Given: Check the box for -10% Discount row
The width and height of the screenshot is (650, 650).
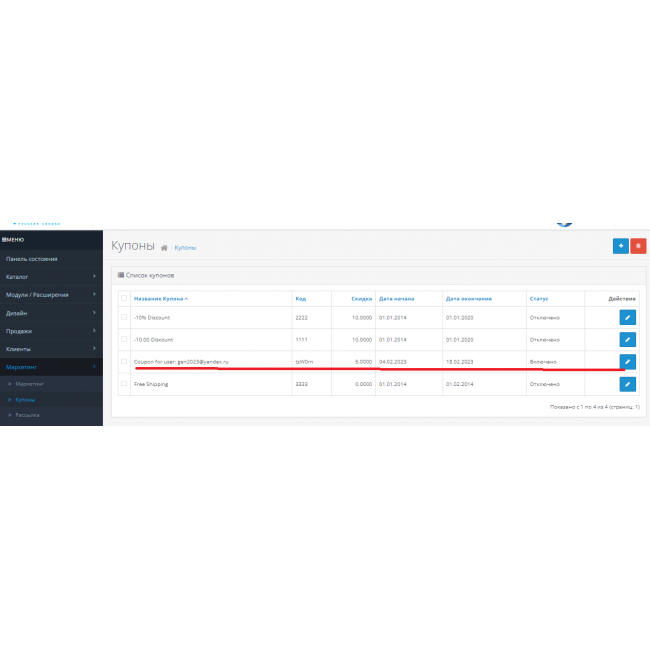Looking at the screenshot, I should tap(124, 317).
